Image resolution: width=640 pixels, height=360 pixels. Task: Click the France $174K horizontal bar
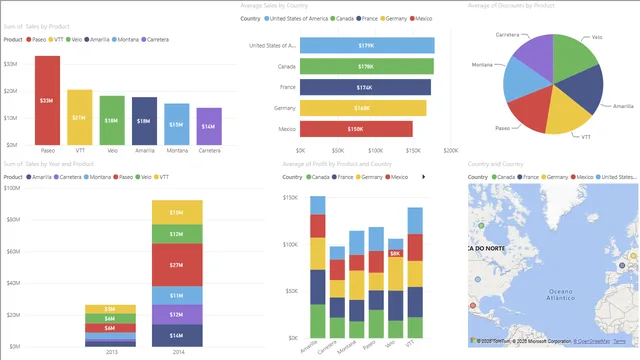tap(365, 87)
